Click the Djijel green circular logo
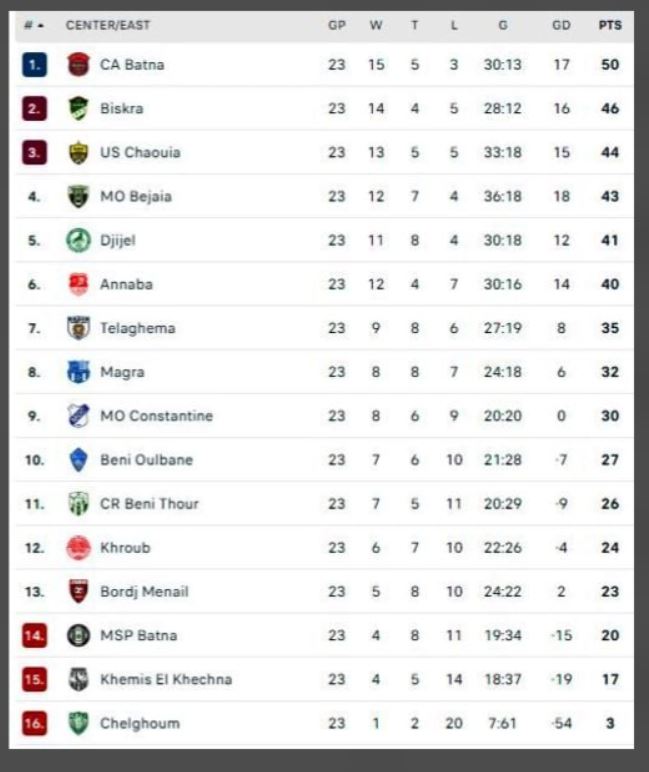Image resolution: width=649 pixels, height=772 pixels. pyautogui.click(x=78, y=241)
